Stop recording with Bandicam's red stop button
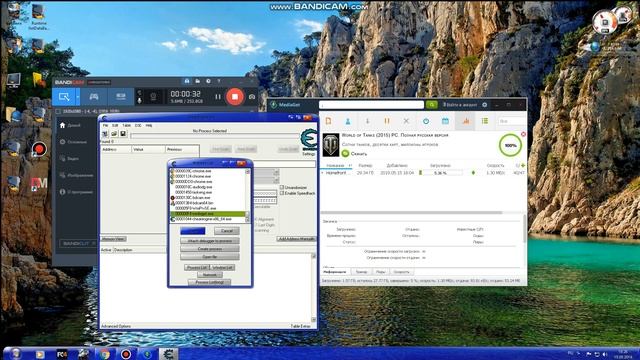Image resolution: width=640 pixels, height=360 pixels. pos(235,97)
